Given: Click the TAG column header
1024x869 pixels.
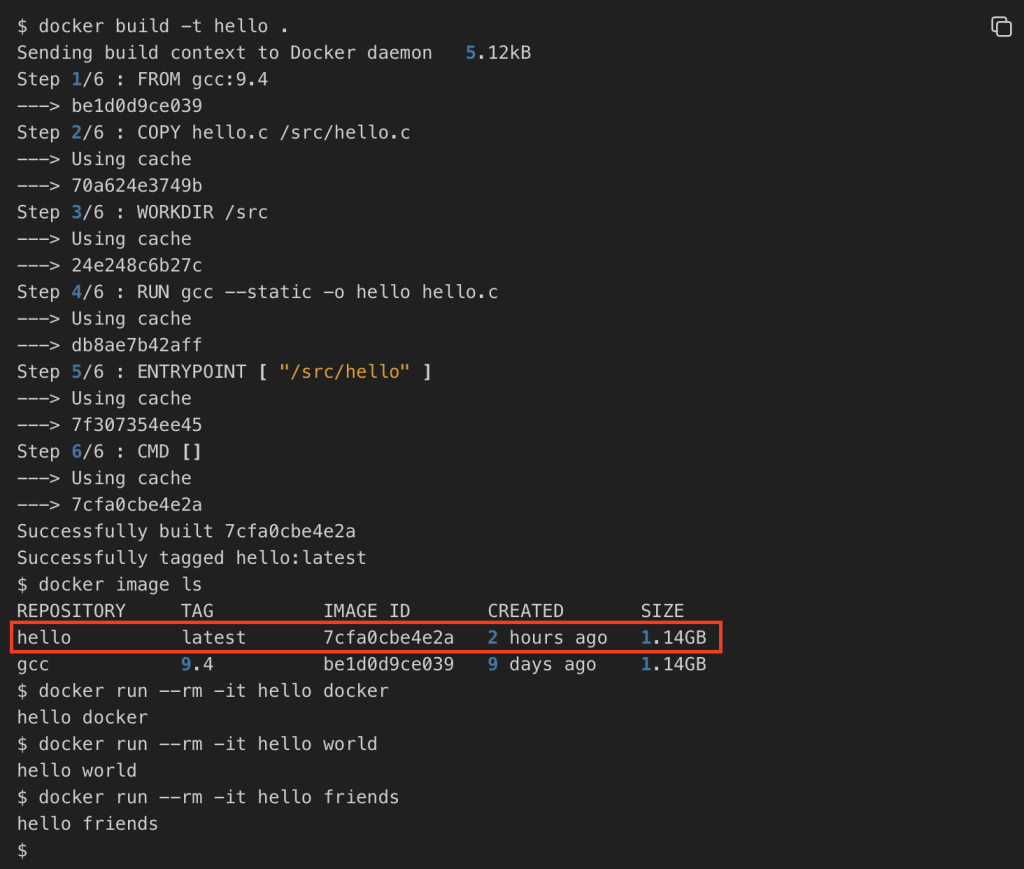Looking at the screenshot, I should (x=197, y=611).
